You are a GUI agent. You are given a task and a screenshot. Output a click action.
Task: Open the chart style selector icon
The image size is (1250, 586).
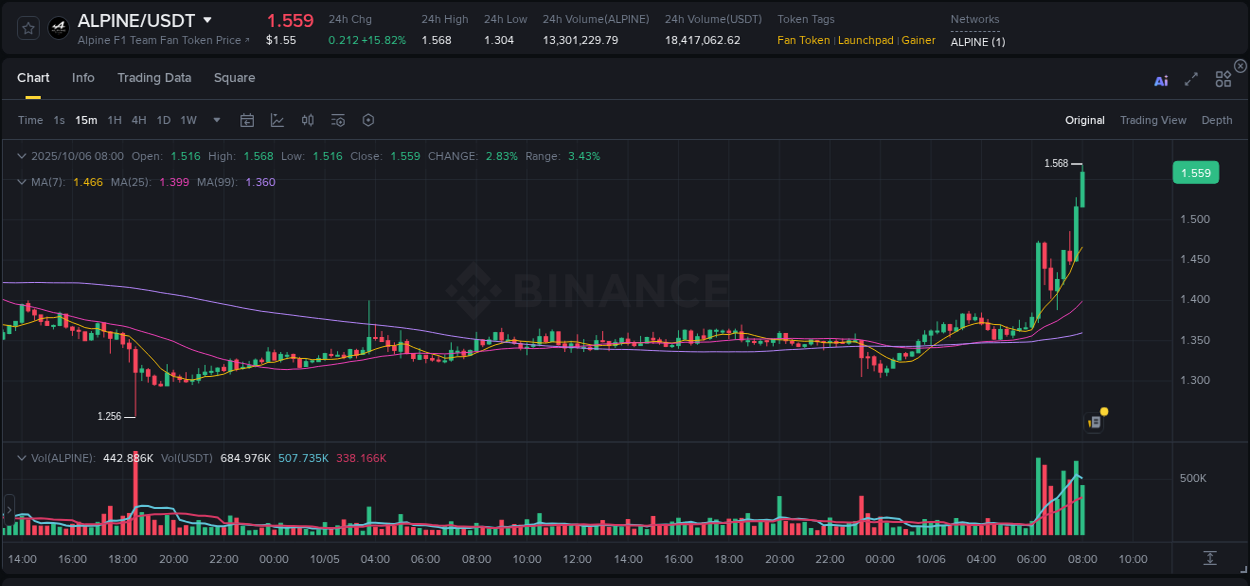(277, 119)
